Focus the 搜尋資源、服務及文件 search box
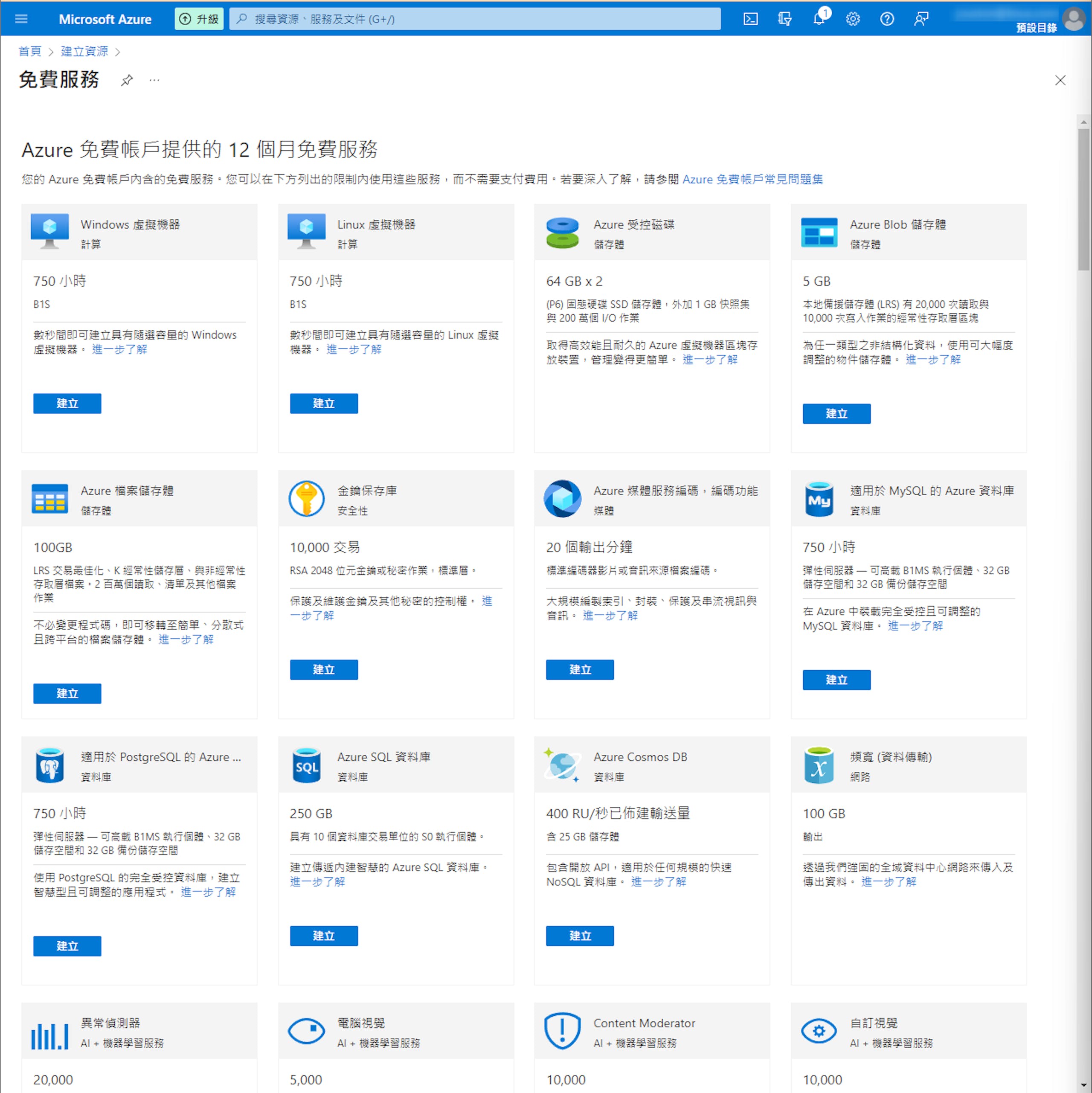This screenshot has height=1093, width=1092. pyautogui.click(x=475, y=19)
